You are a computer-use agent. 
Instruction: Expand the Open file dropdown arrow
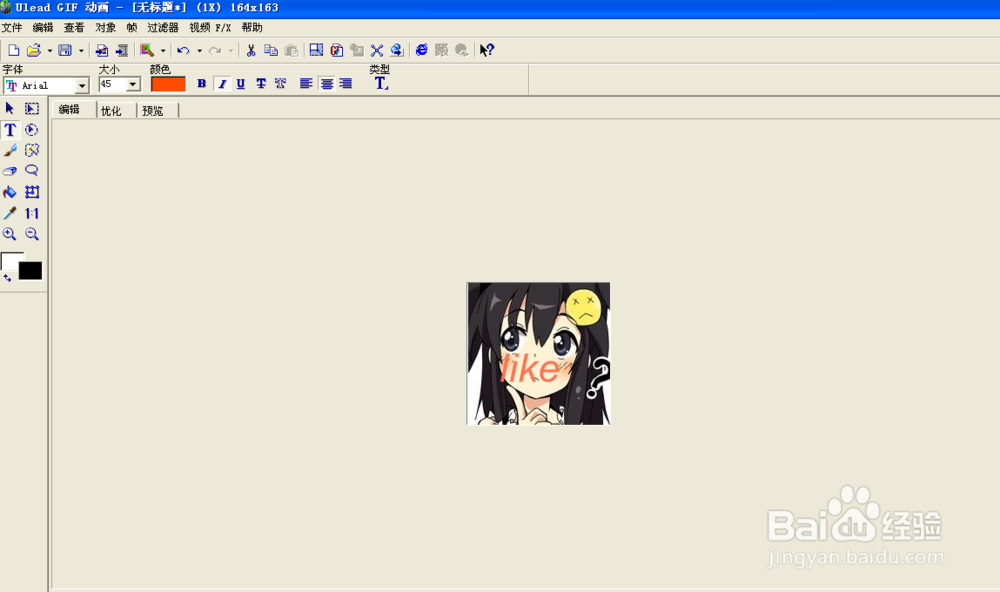tap(50, 50)
